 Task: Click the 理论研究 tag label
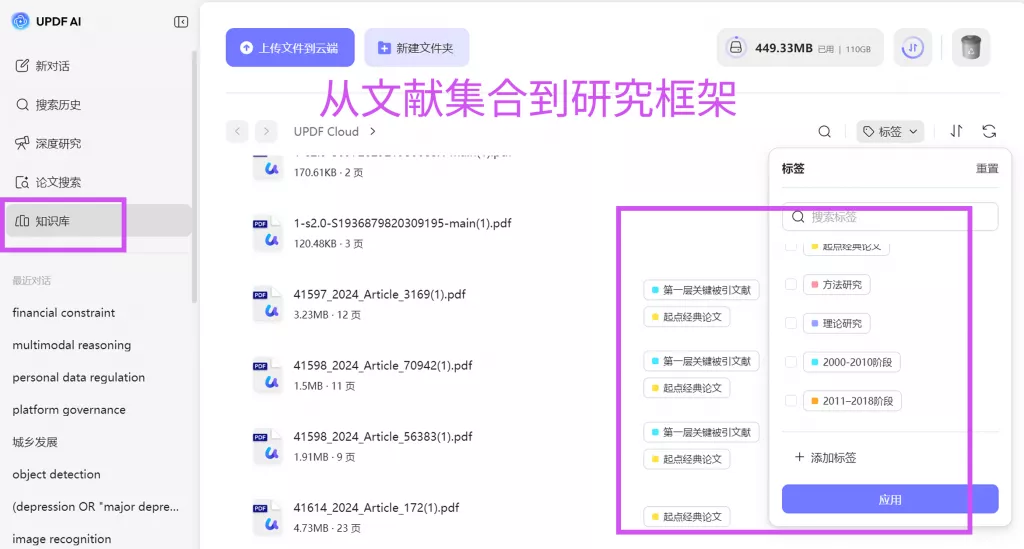click(x=837, y=323)
